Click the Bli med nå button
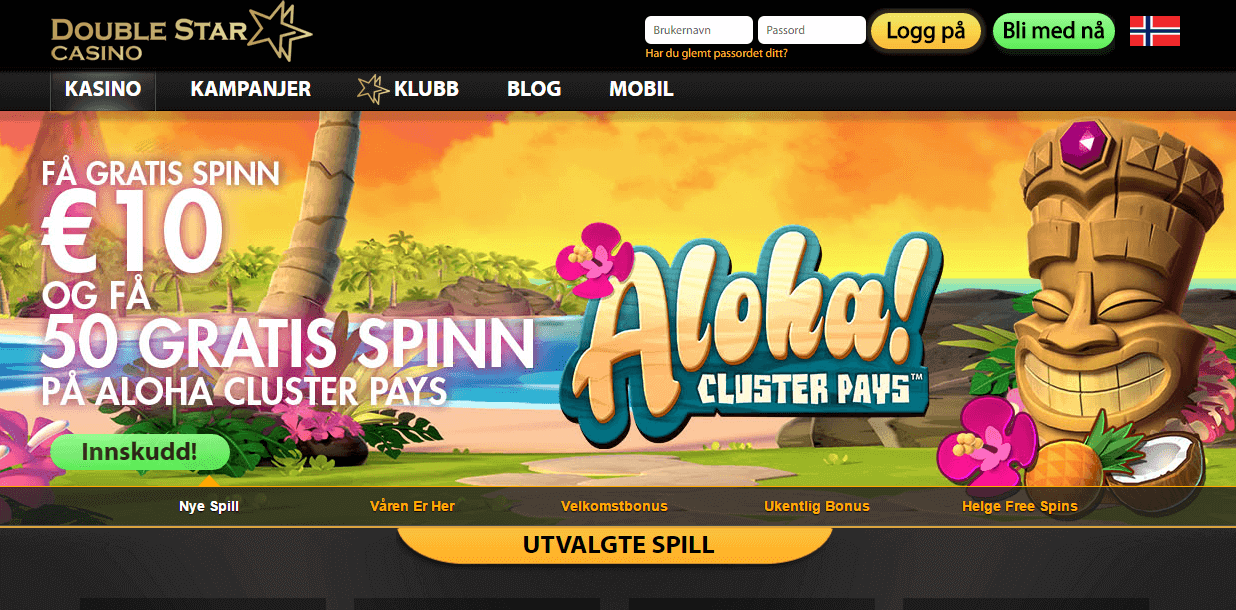 click(1053, 31)
